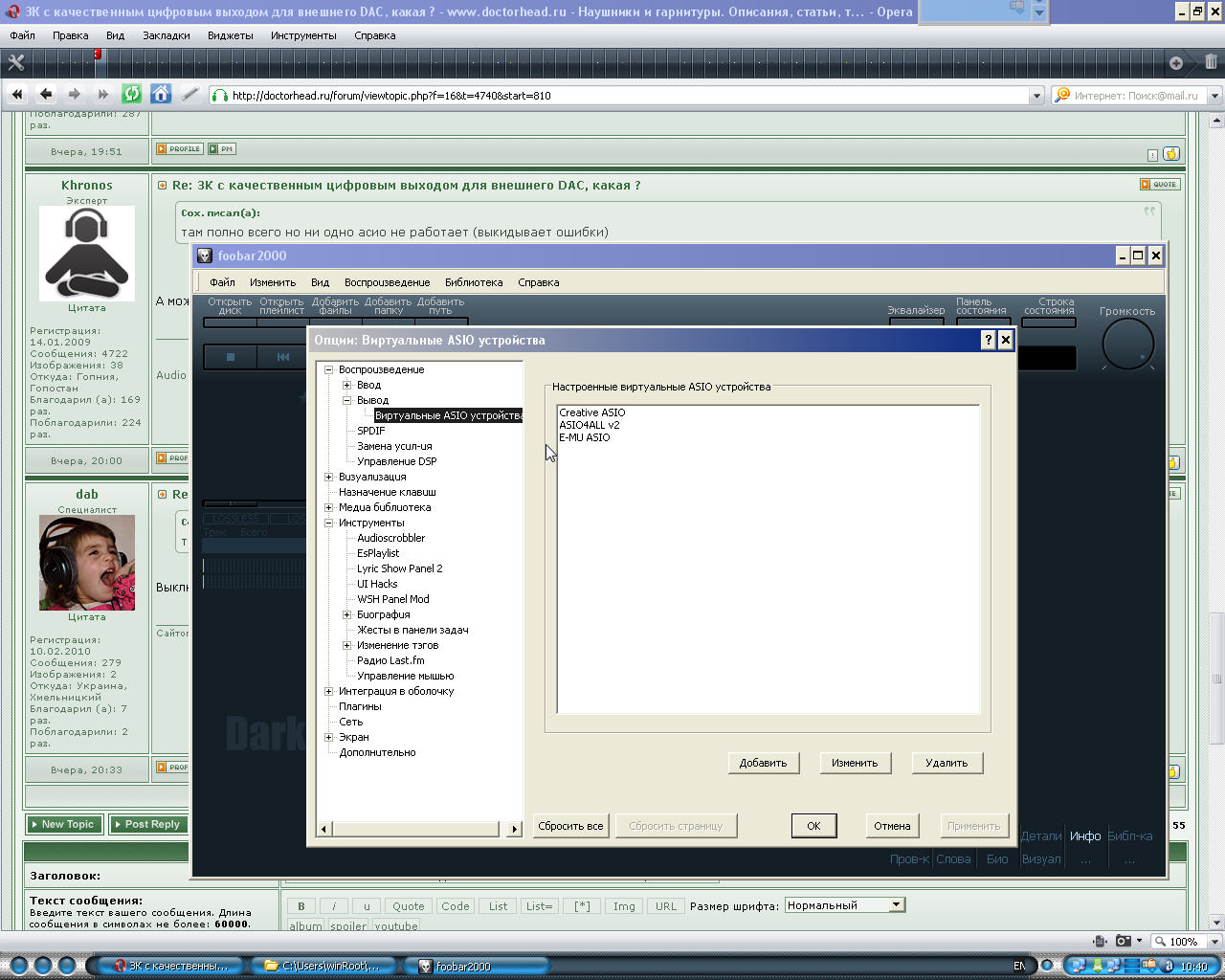Click the volume knob in foobar2000

coord(1127,345)
